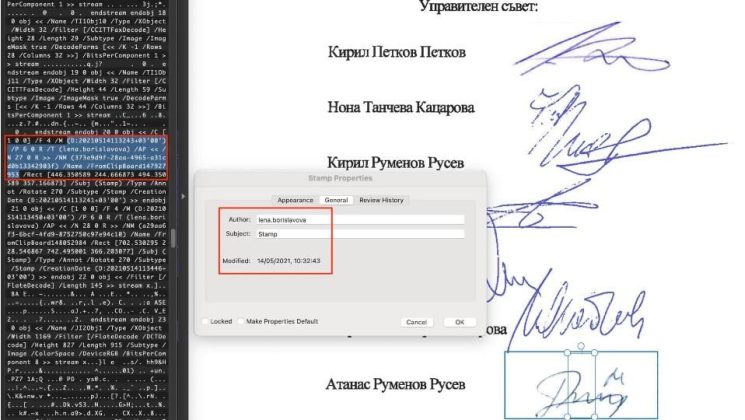This screenshot has height=420, width=745.
Task: Select the General tab
Action: 336,199
